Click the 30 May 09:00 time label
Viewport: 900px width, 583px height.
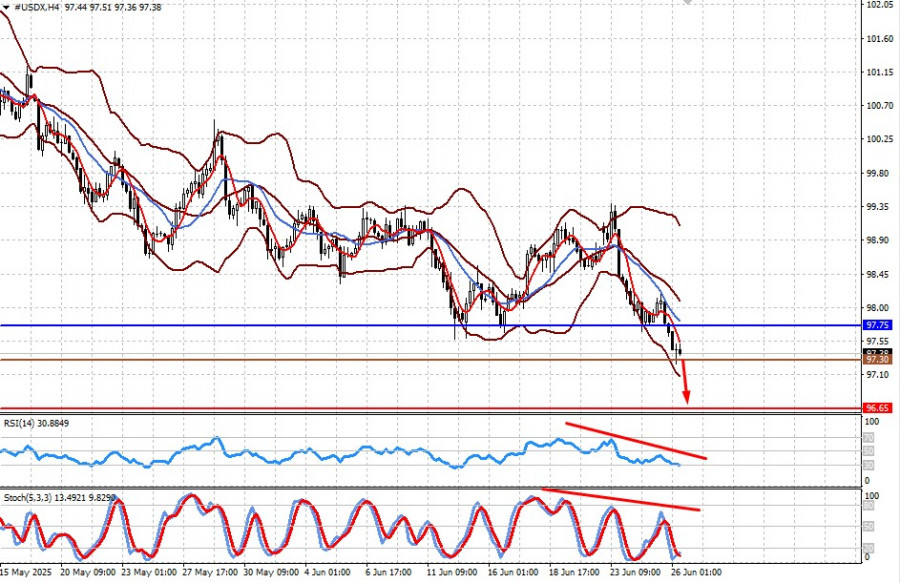pyautogui.click(x=271, y=572)
